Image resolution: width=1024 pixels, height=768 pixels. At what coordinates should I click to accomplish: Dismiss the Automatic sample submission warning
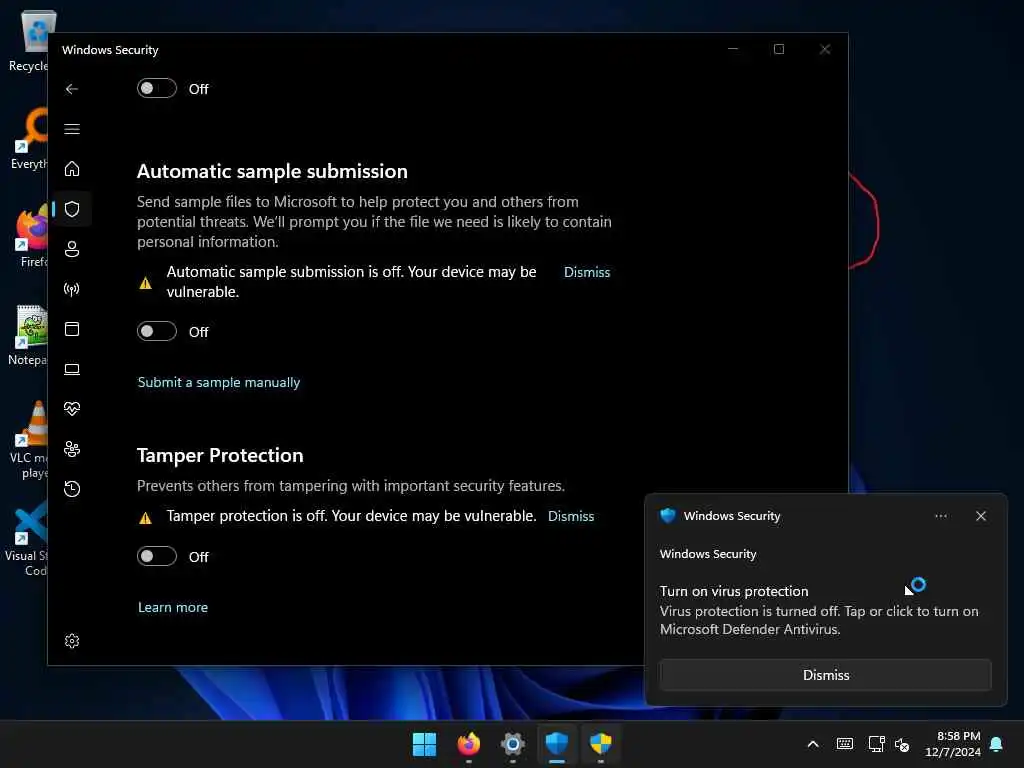586,272
